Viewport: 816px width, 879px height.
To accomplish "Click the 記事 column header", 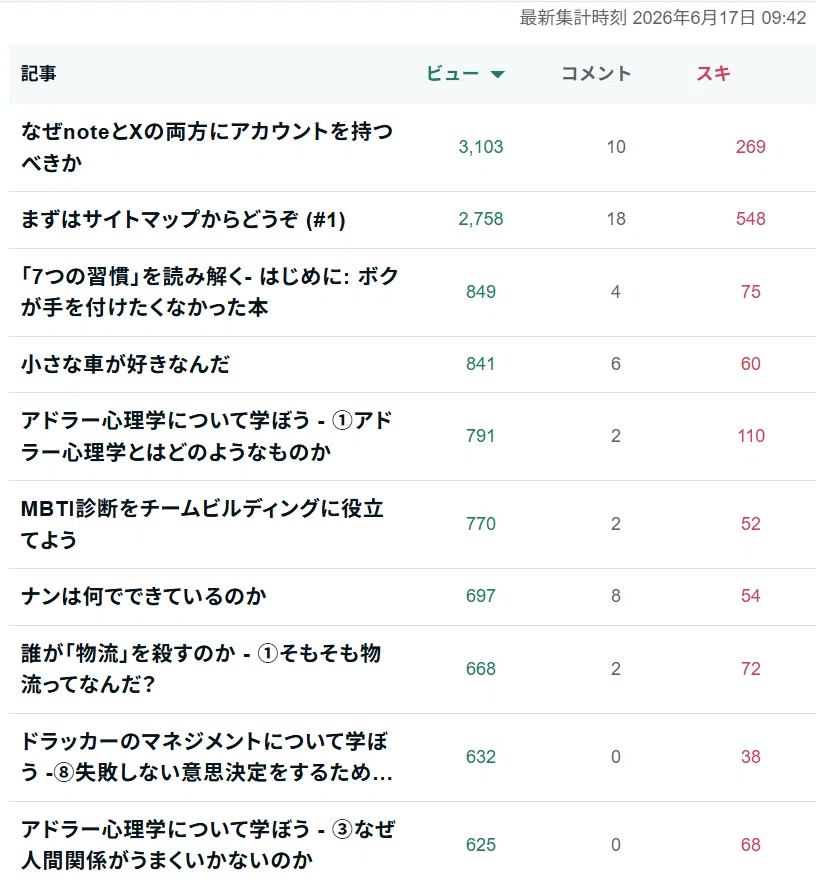I will pos(39,73).
